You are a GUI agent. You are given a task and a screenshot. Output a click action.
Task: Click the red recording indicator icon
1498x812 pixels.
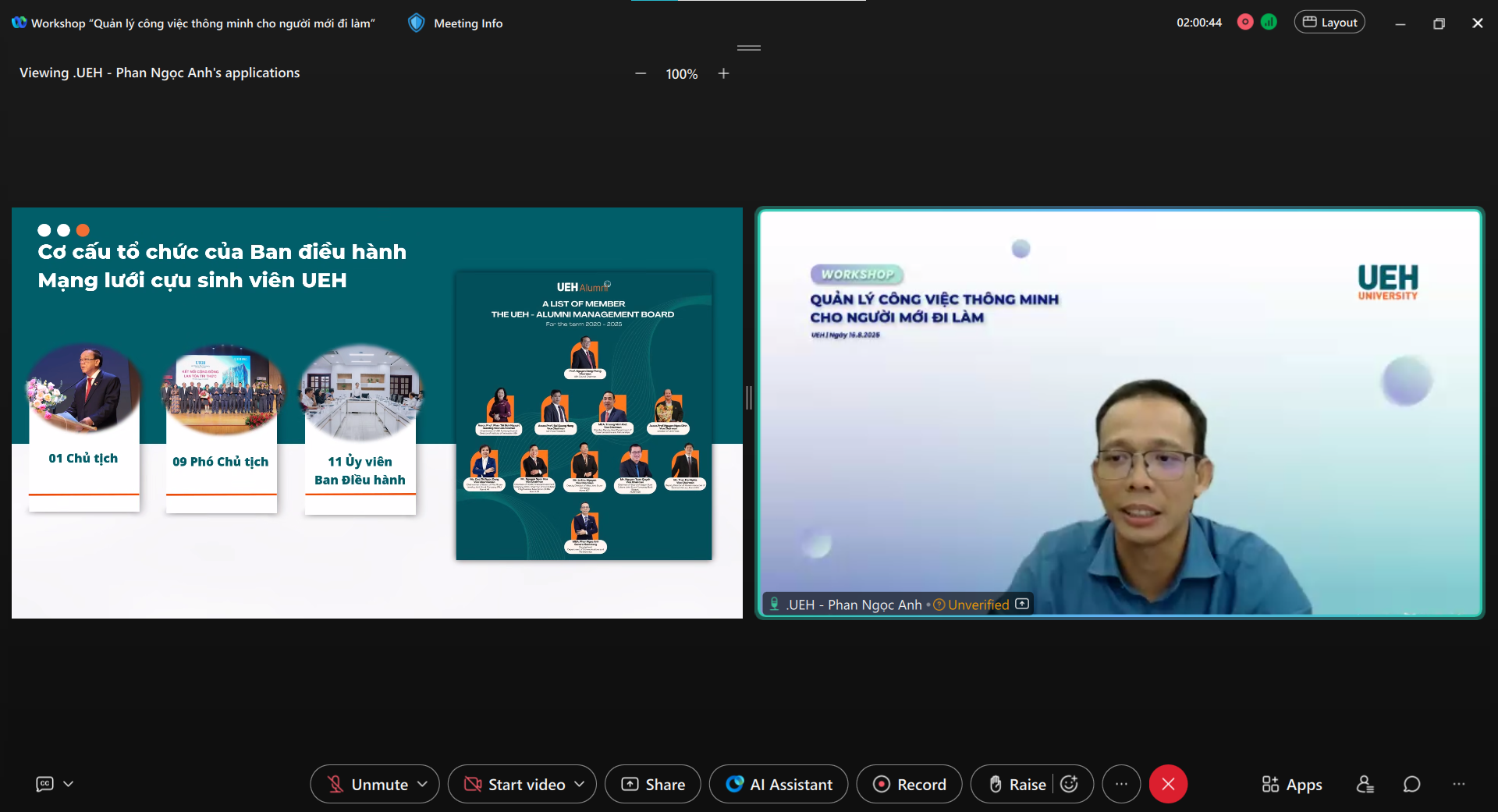pos(1245,23)
